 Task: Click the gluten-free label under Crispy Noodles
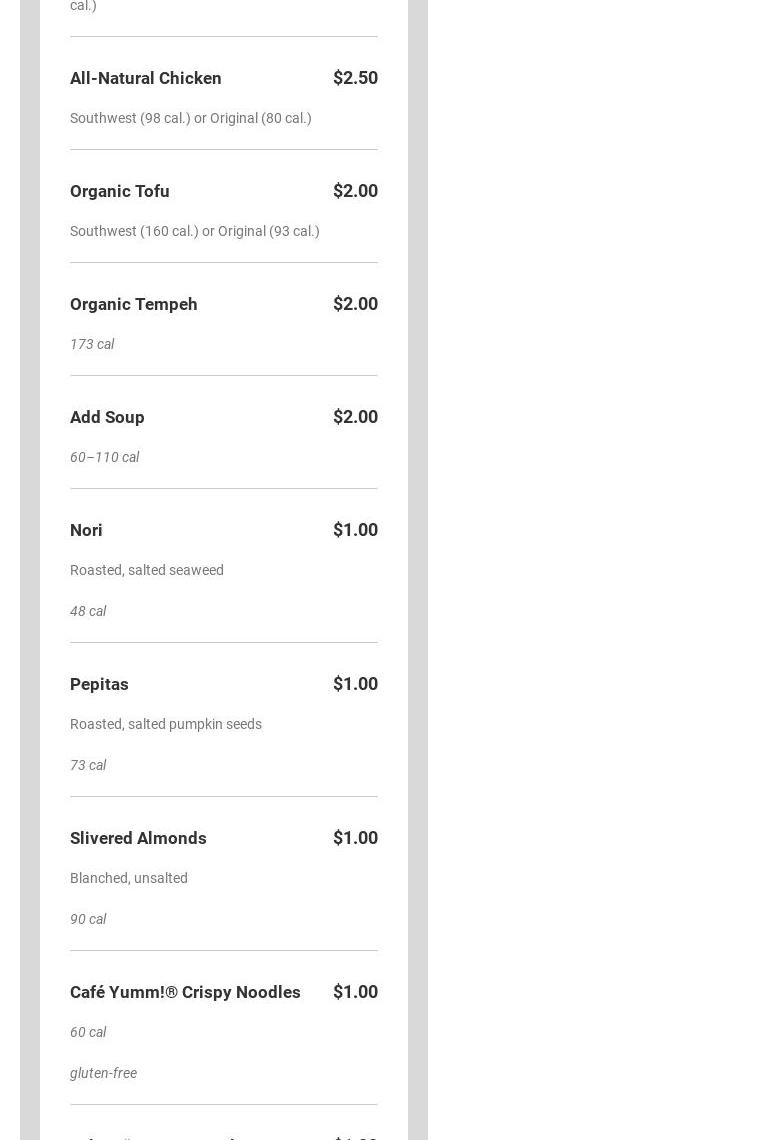103,1073
